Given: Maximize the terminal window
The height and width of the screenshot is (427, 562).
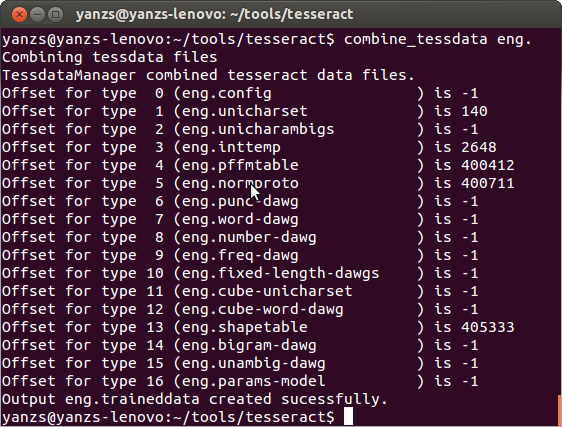Looking at the screenshot, I should coord(55,15).
